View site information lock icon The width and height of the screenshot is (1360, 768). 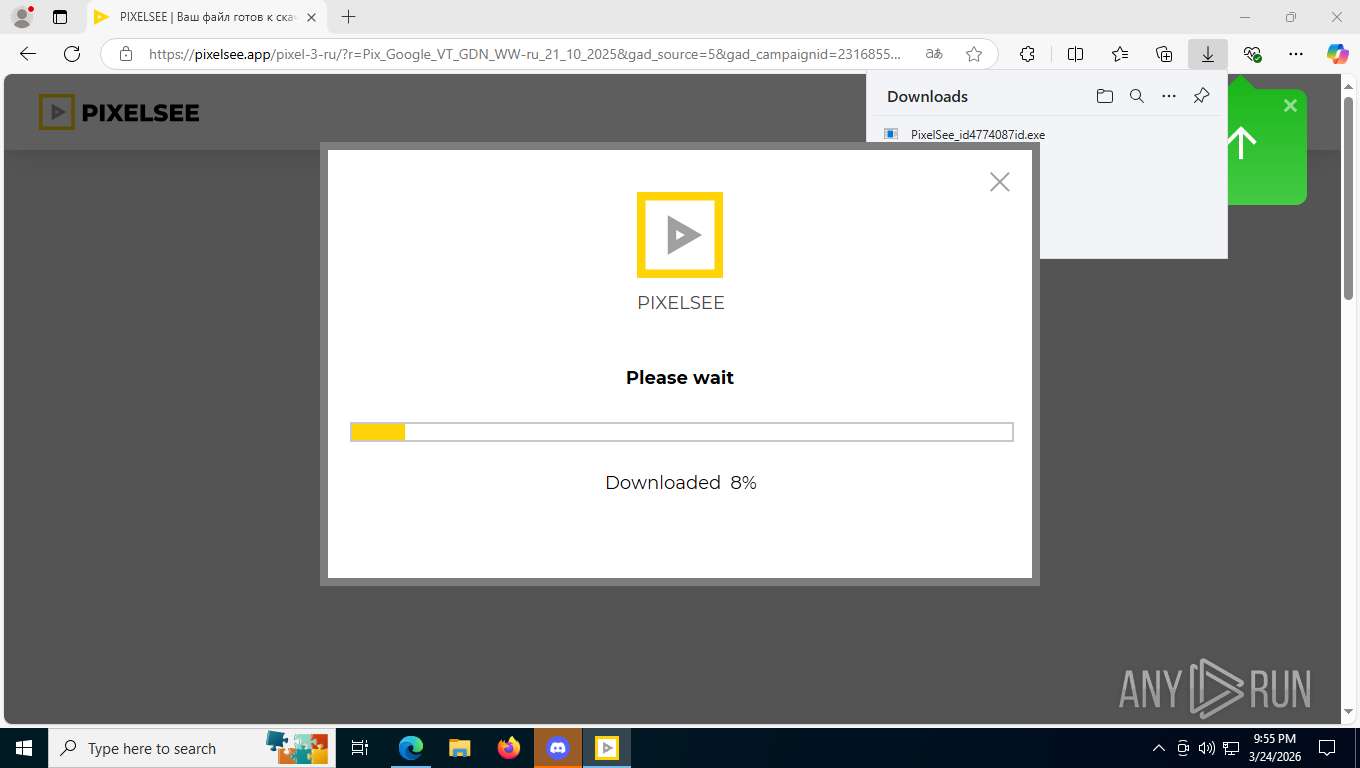(125, 54)
